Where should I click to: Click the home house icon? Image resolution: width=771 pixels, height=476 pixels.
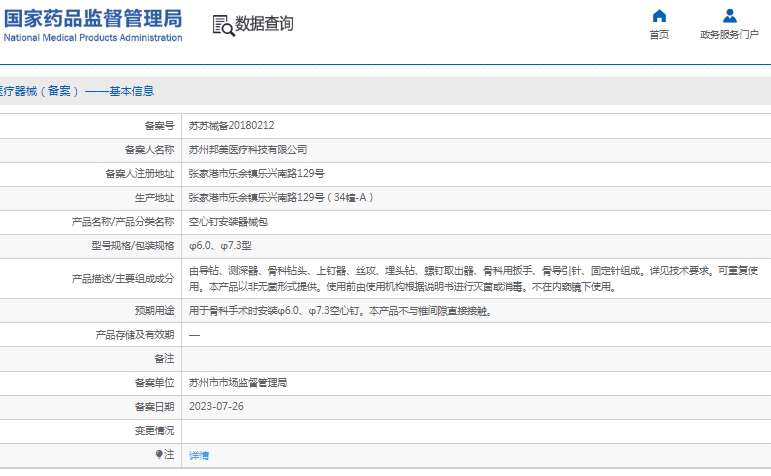(659, 16)
